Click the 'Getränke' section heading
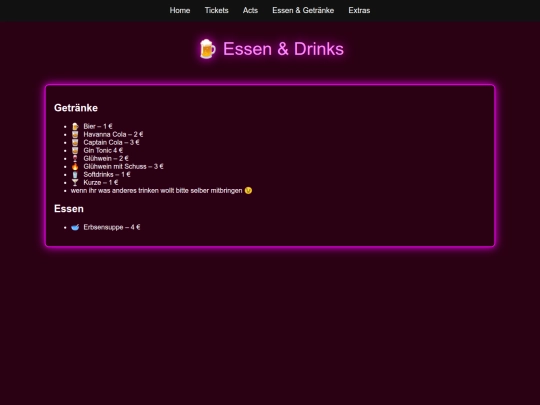This screenshot has height=405, width=540. [76, 108]
